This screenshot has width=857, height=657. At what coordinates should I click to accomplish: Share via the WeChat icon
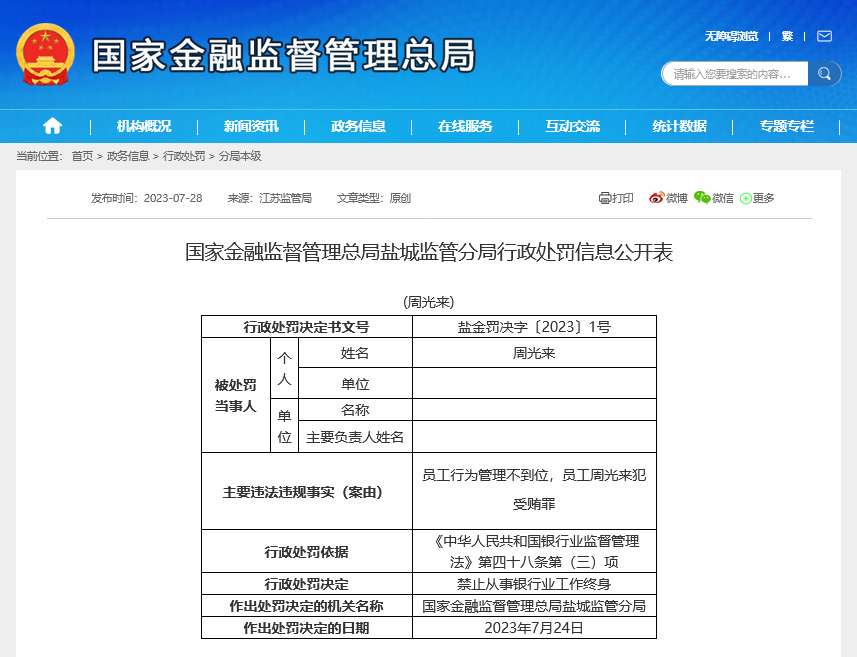click(x=702, y=197)
